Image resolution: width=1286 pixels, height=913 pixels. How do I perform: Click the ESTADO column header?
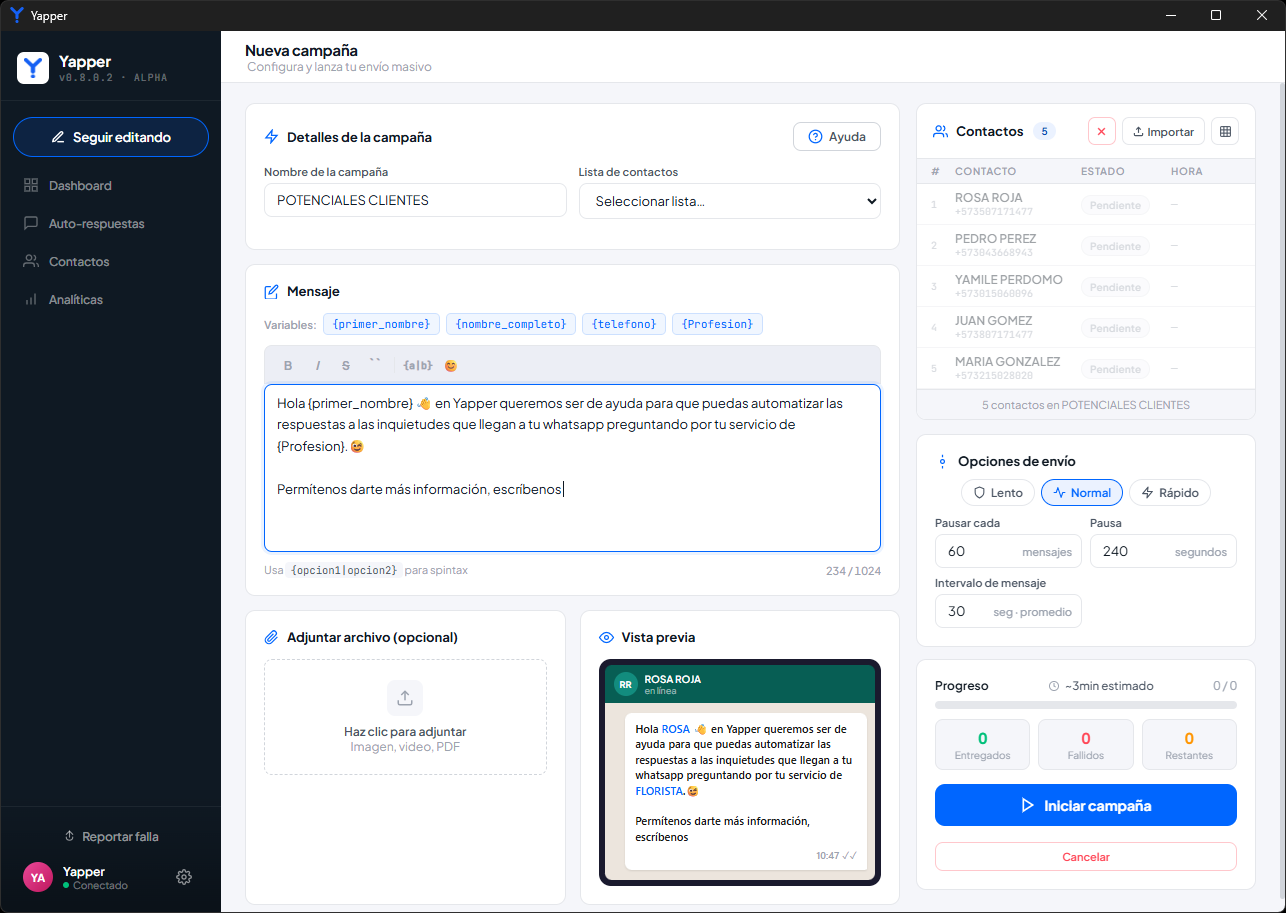[1102, 172]
